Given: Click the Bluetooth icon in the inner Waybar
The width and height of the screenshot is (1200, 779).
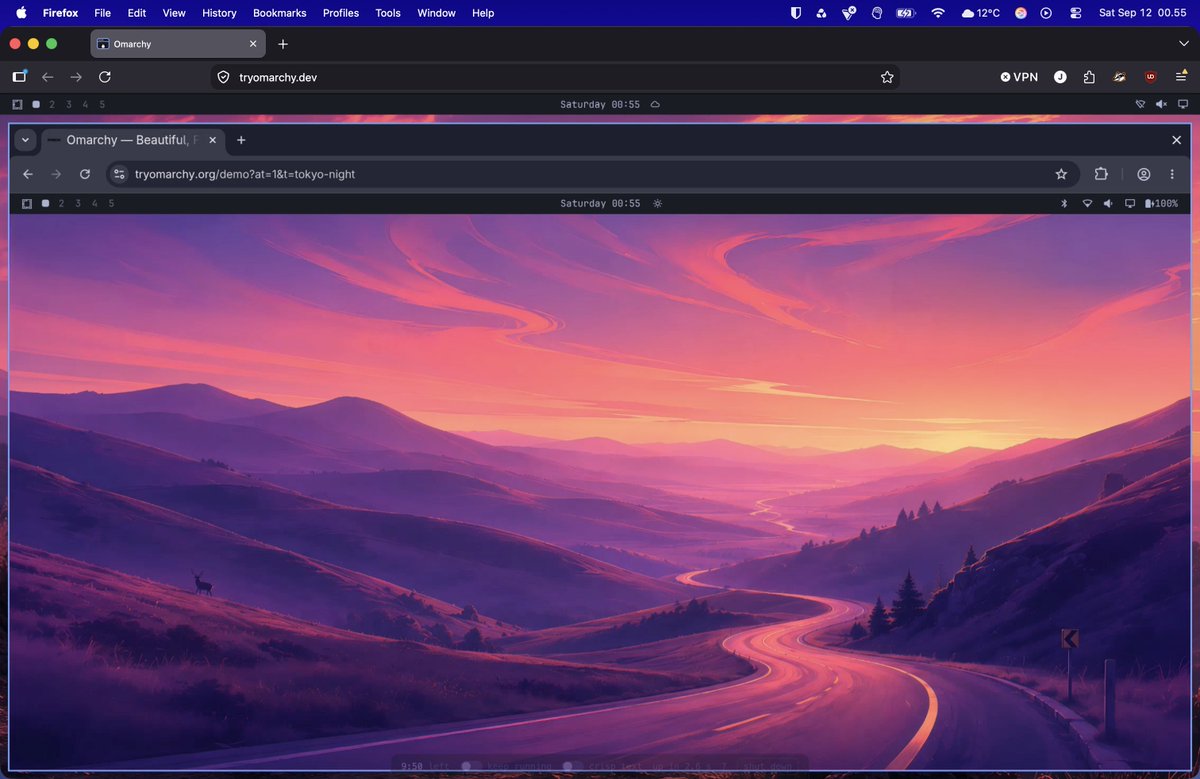Looking at the screenshot, I should tap(1065, 203).
